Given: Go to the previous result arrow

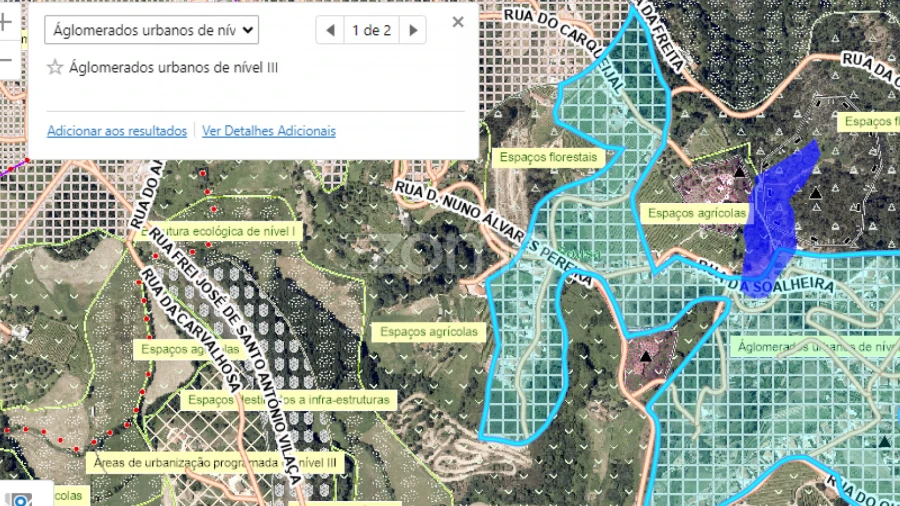Looking at the screenshot, I should pyautogui.click(x=330, y=30).
